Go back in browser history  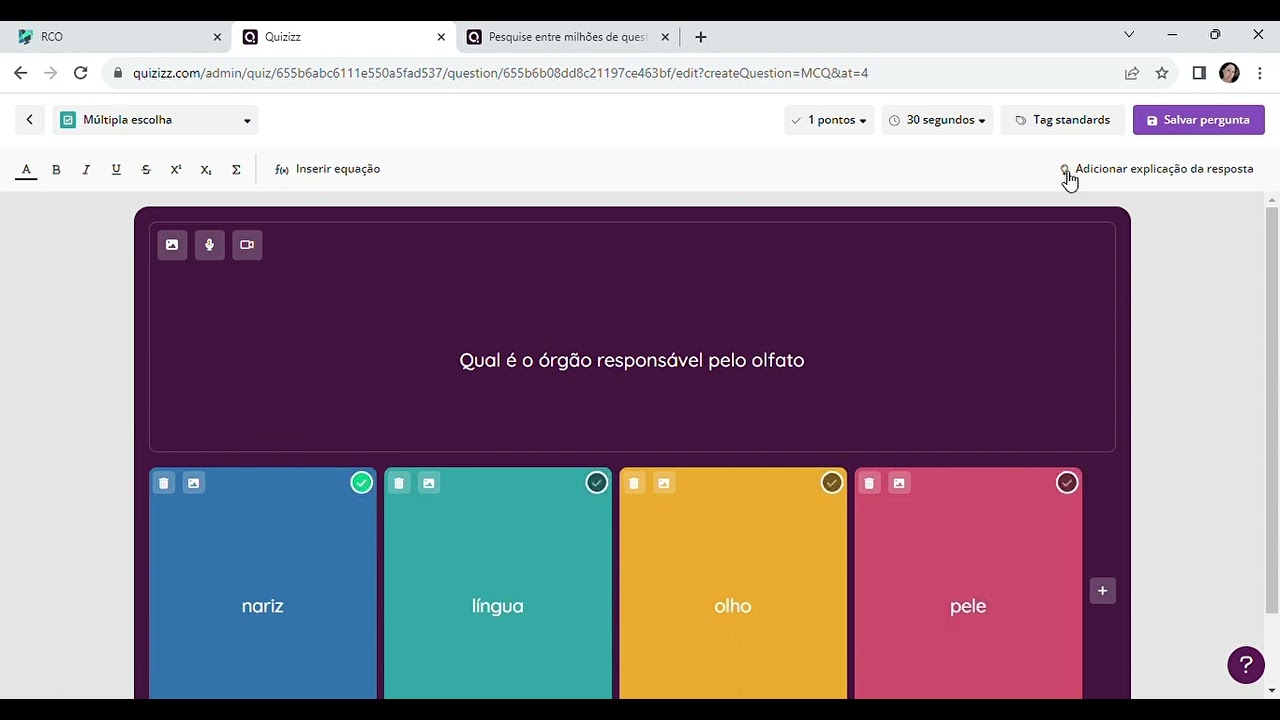click(x=21, y=73)
